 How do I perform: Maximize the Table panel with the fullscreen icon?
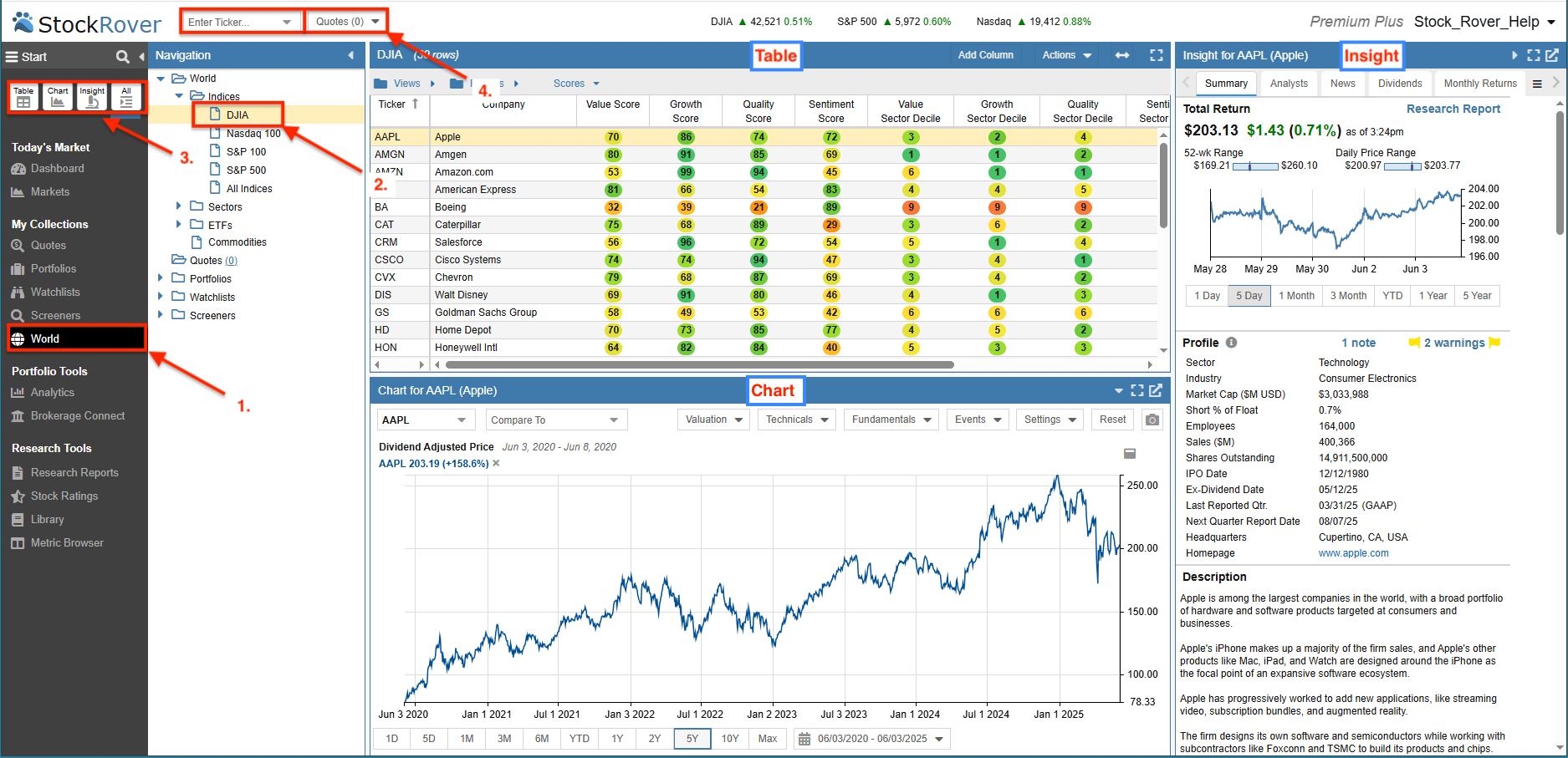(1157, 55)
